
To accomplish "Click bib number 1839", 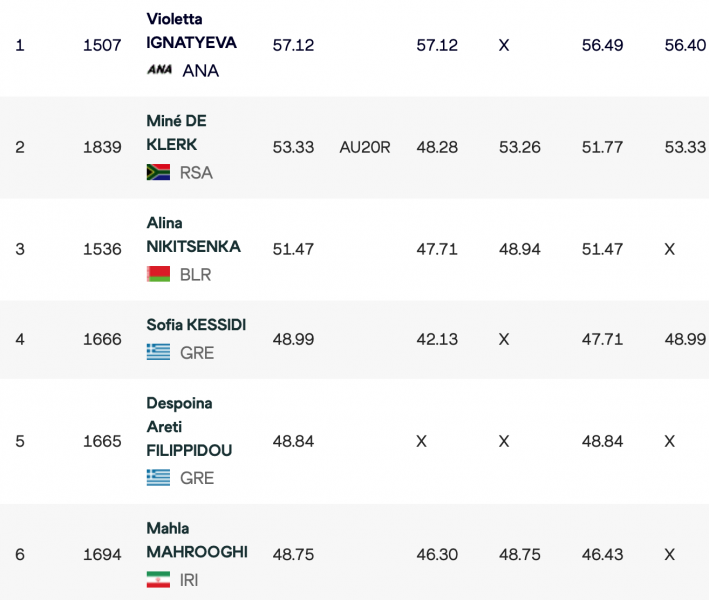I will (102, 147).
